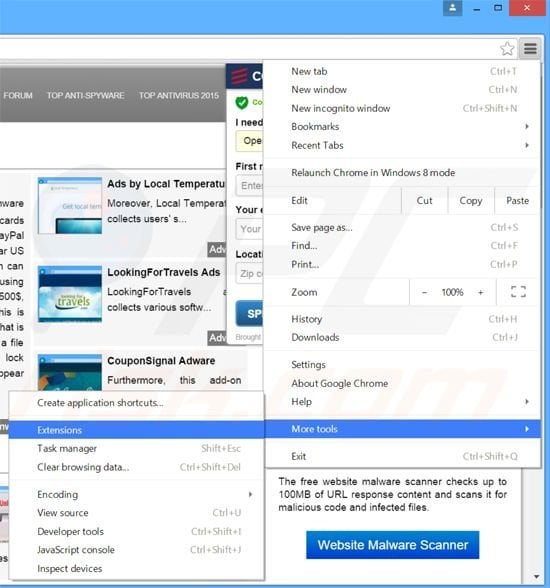Click Cut in the Edit row
The height and width of the screenshot is (588, 550).
click(x=424, y=201)
